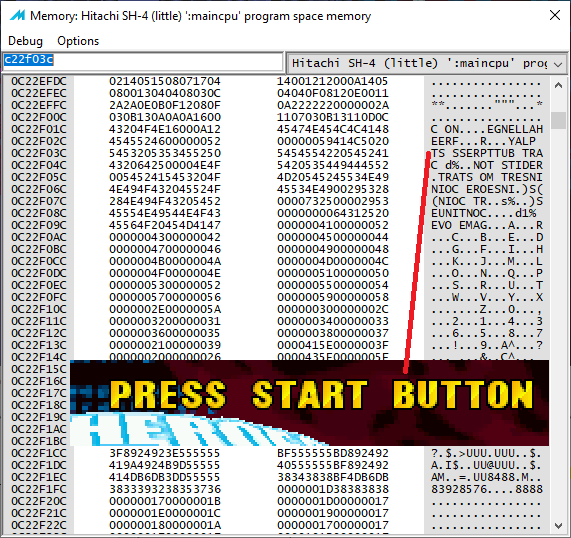Click hex value 5420535449444552

(x=332, y=165)
